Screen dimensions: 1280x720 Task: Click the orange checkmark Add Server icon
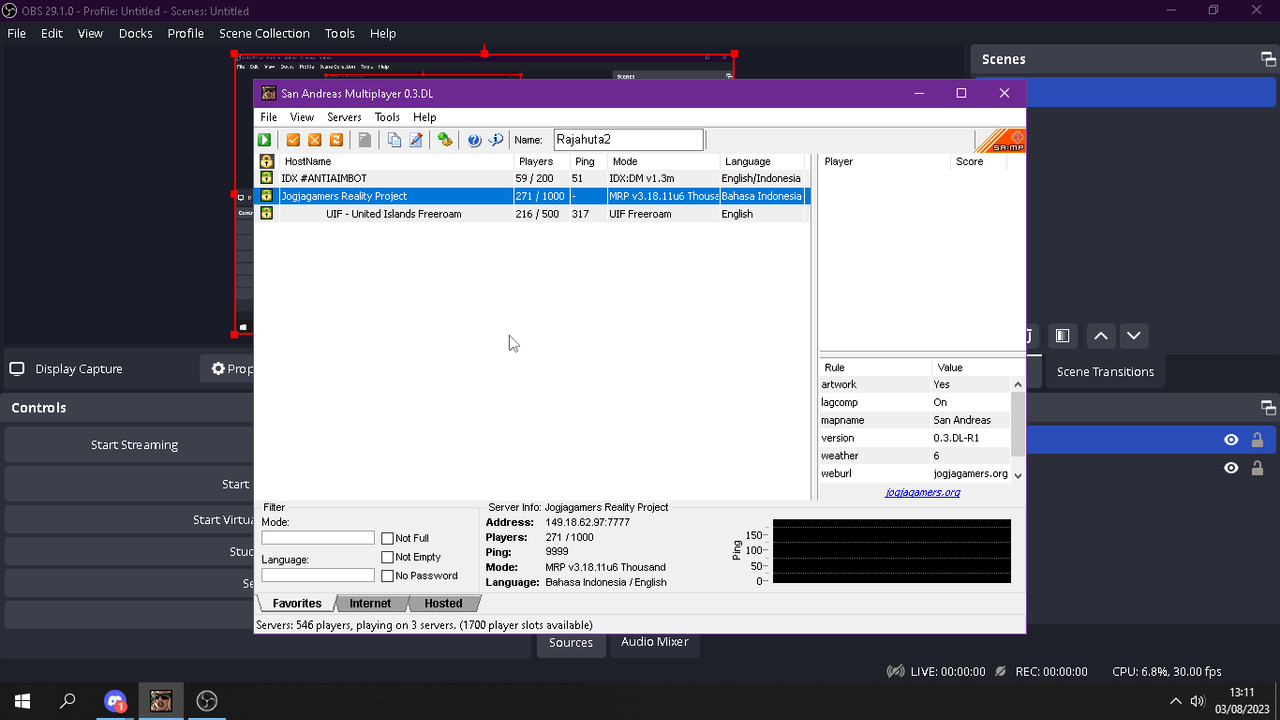(x=293, y=140)
